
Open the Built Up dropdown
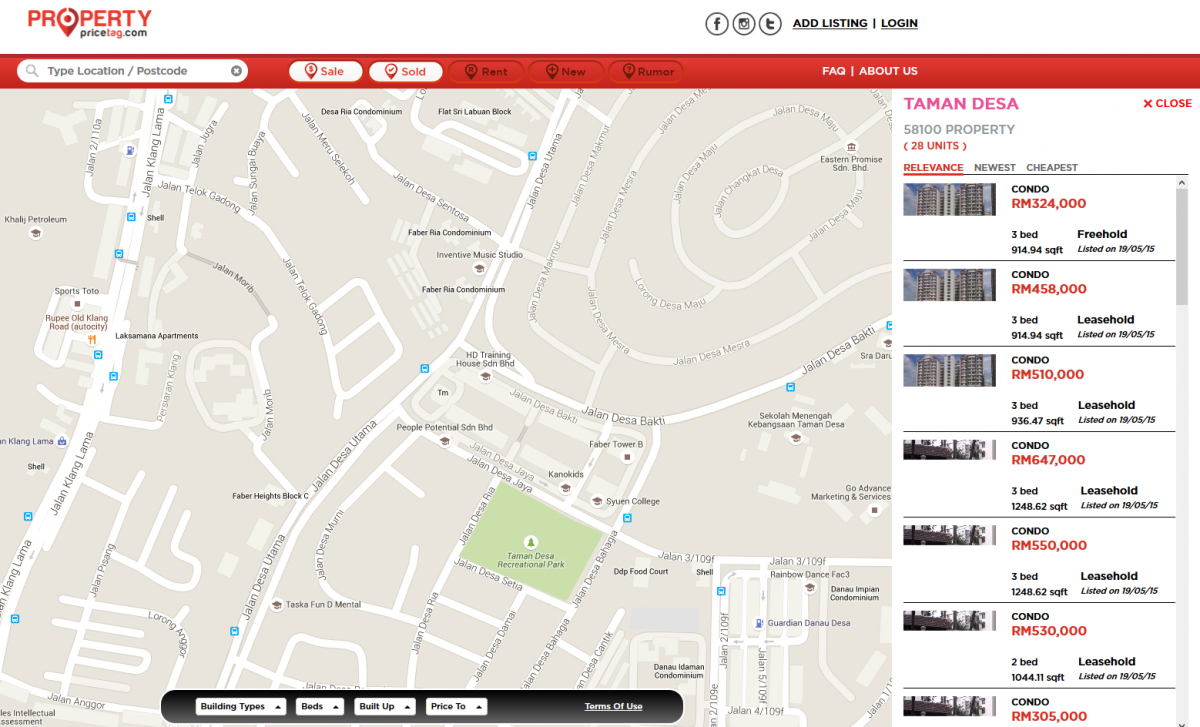tap(385, 706)
